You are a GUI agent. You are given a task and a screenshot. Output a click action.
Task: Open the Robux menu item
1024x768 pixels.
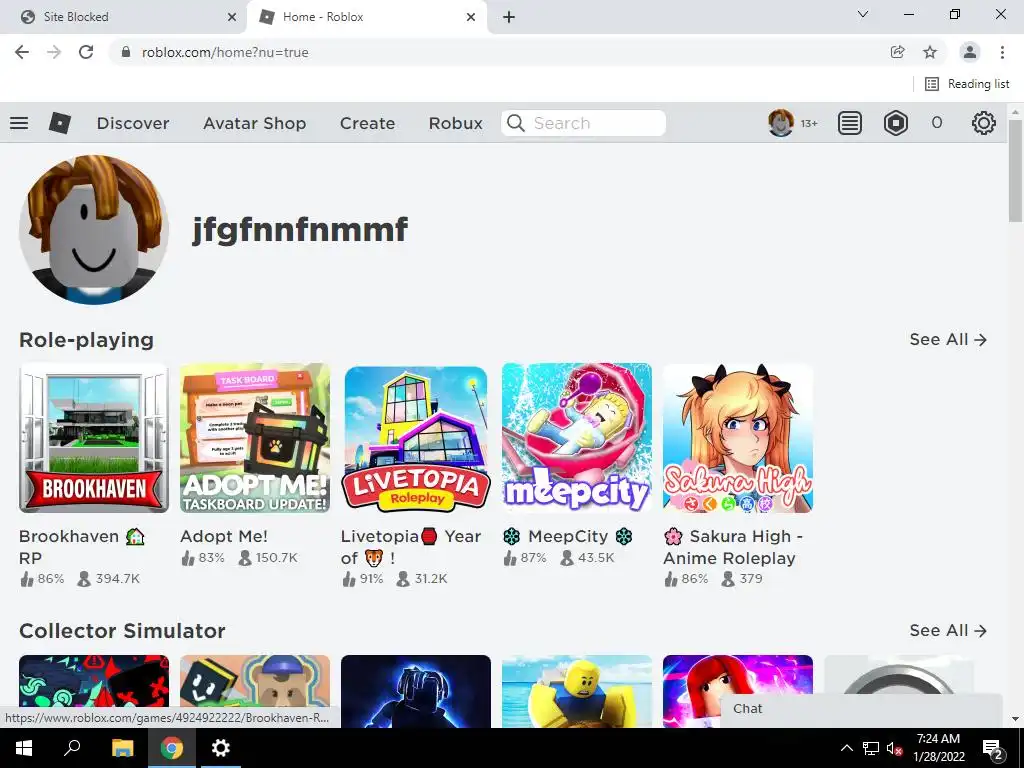click(x=456, y=123)
